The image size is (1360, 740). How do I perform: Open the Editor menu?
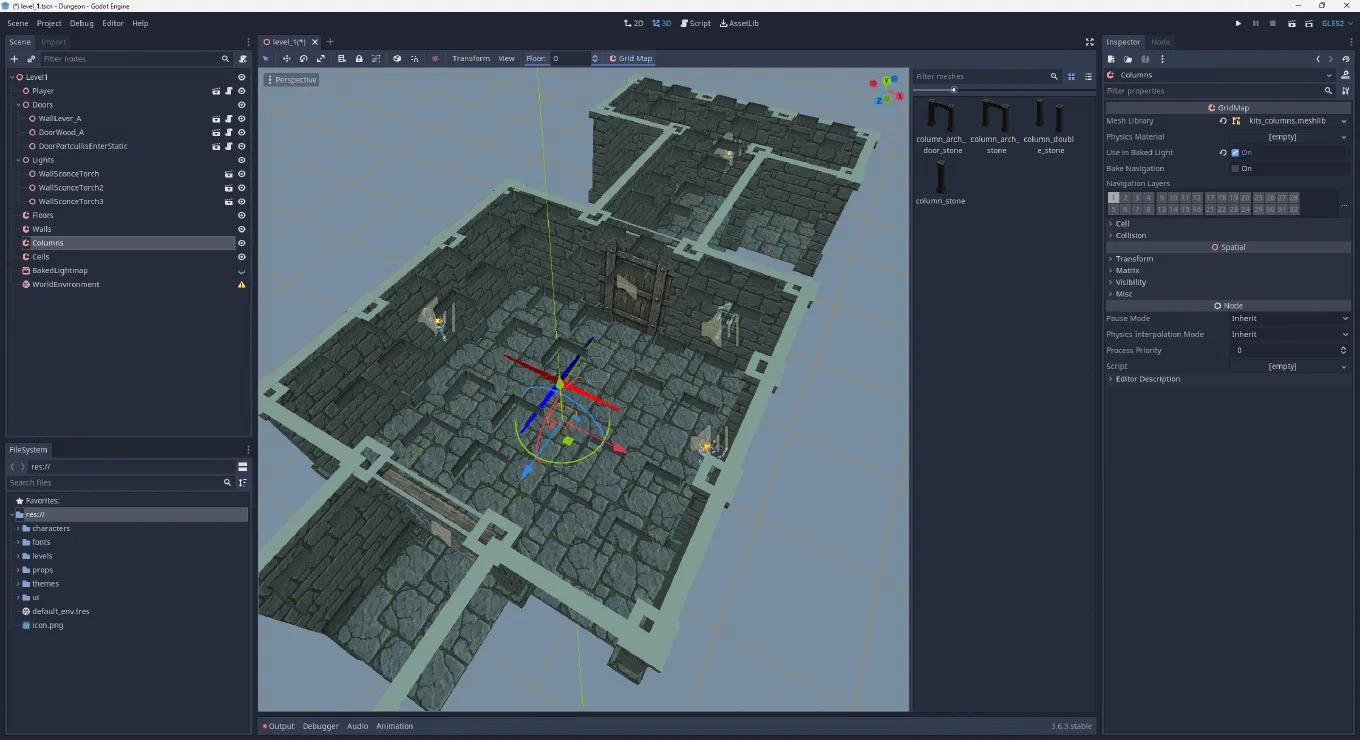pos(113,23)
